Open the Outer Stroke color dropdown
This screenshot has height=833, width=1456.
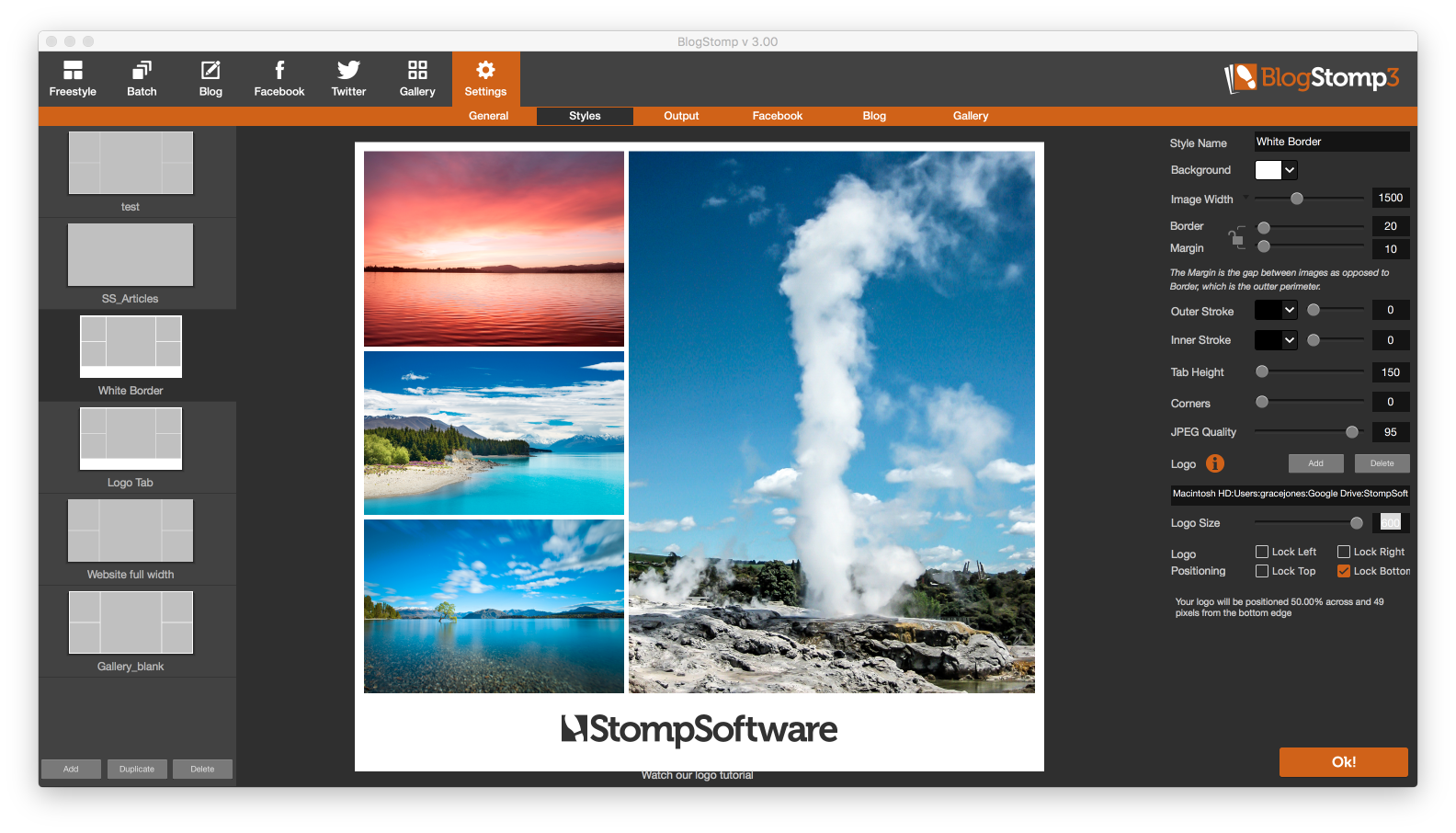coord(1290,310)
